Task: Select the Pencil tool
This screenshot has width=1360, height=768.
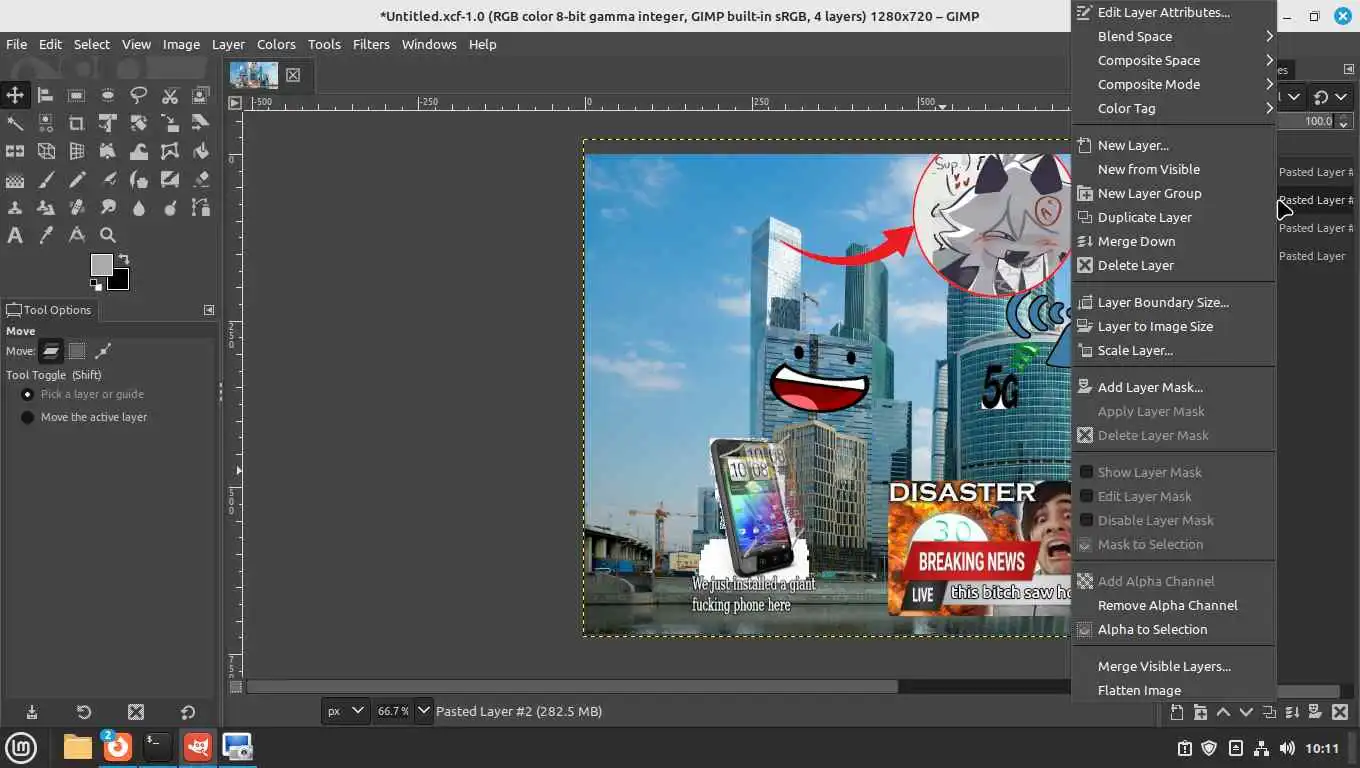Action: [77, 180]
